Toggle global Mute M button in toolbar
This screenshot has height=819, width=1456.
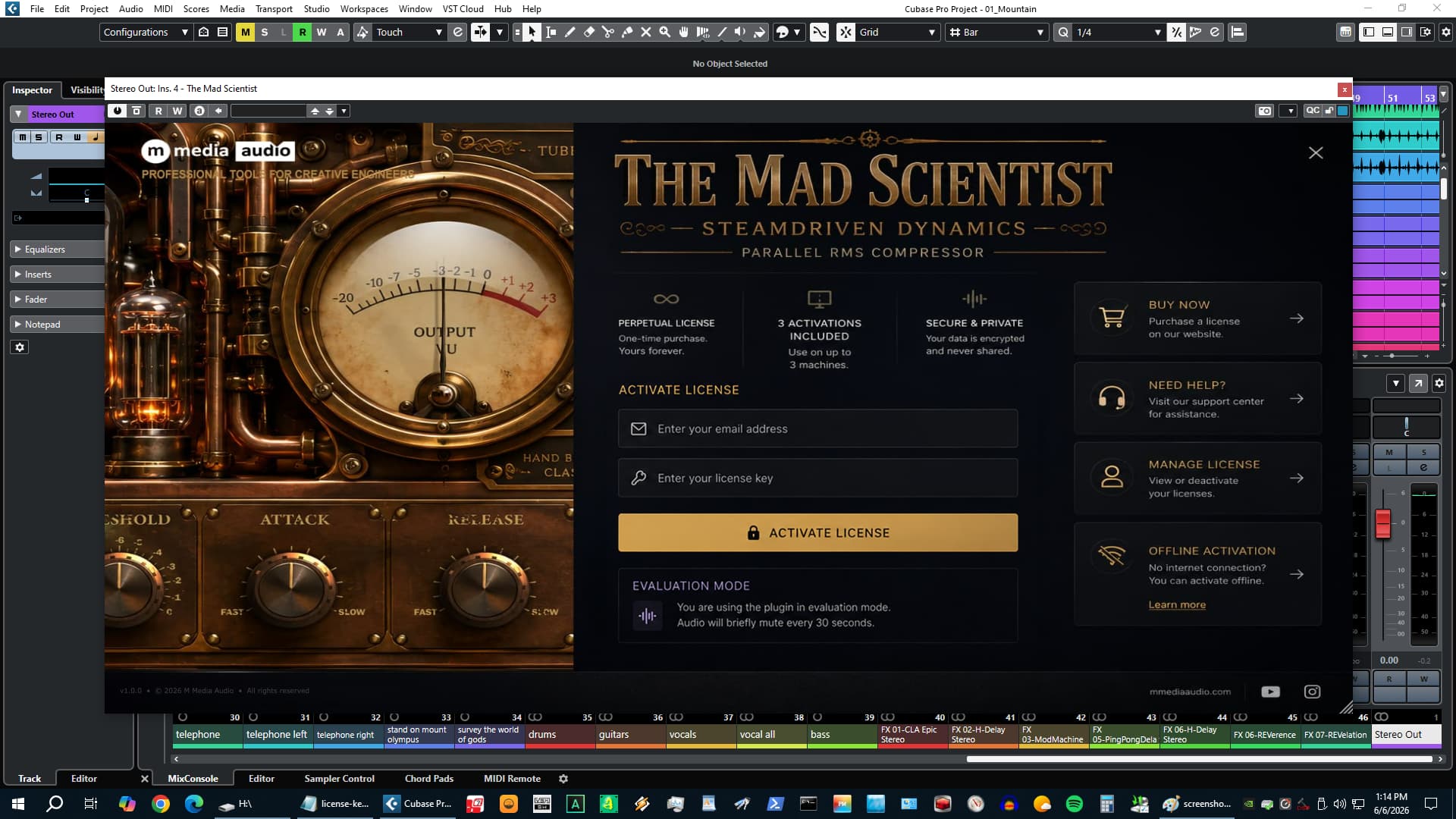click(245, 32)
